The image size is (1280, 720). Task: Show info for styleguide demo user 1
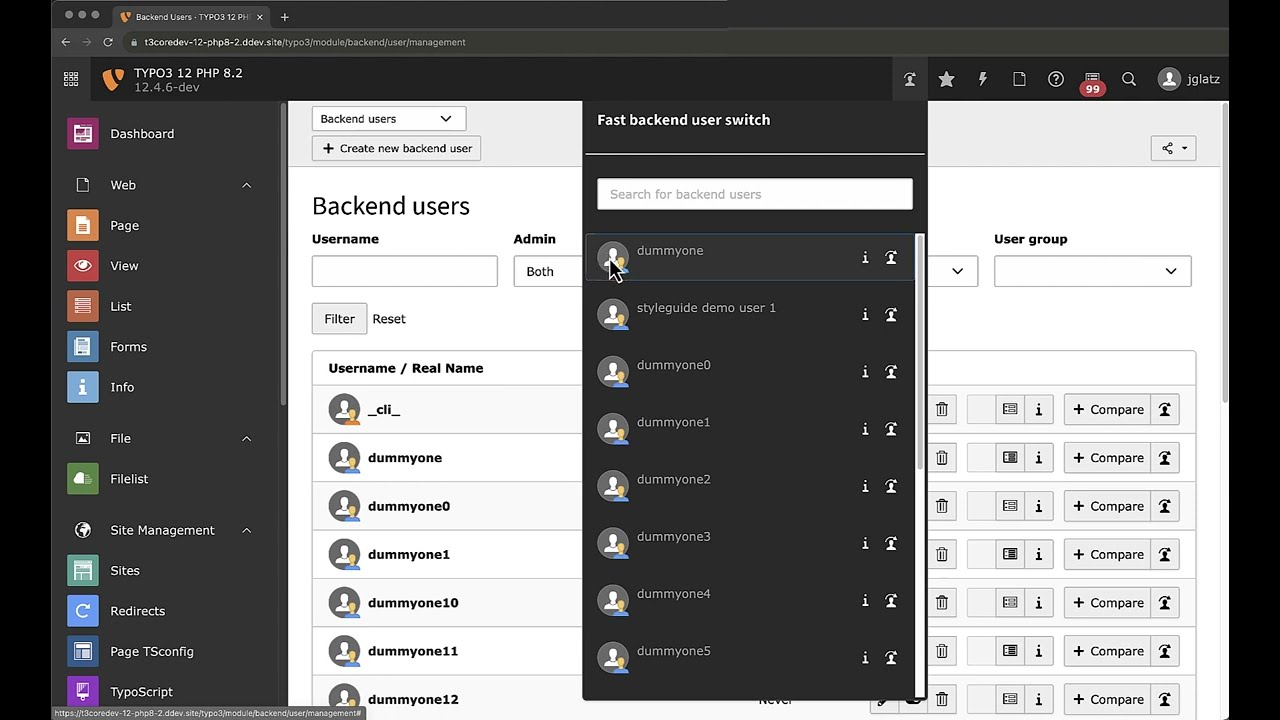click(x=865, y=315)
